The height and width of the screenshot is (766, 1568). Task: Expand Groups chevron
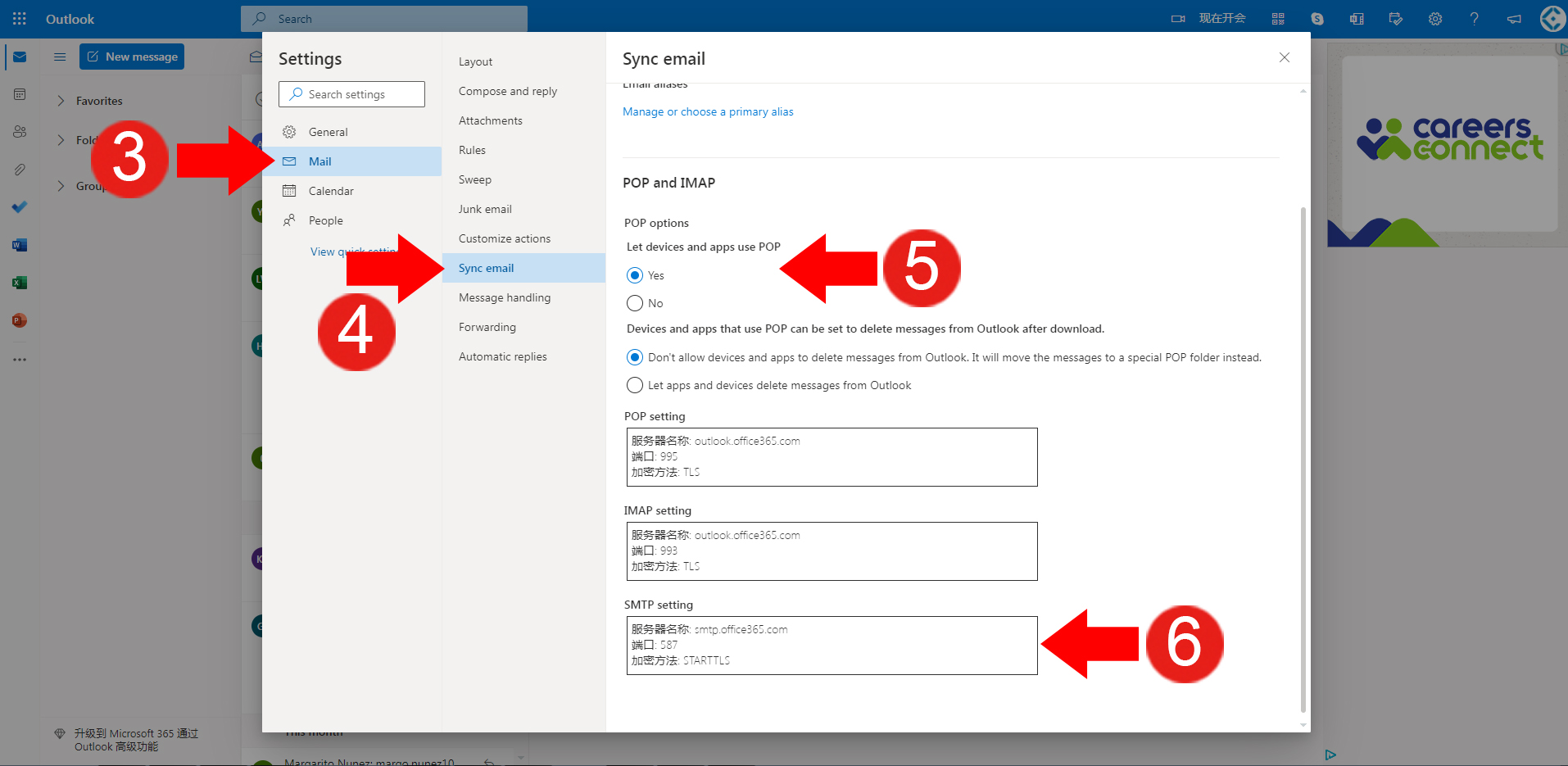[61, 186]
